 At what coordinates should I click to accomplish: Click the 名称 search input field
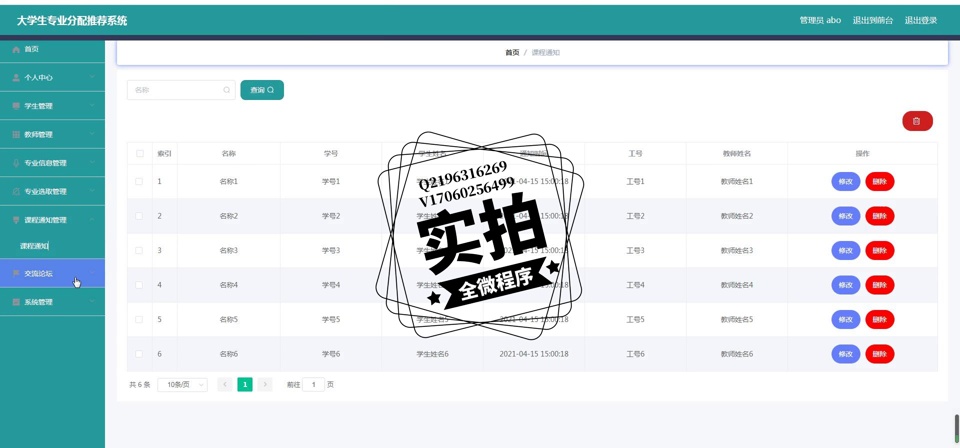[x=181, y=90]
